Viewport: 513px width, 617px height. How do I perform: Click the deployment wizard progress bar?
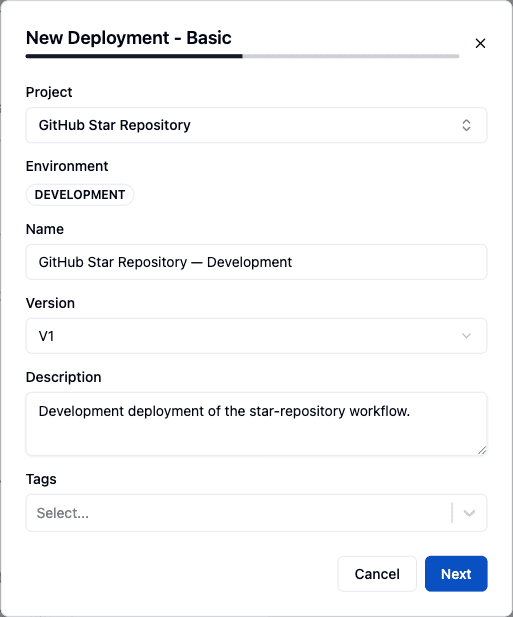[x=242, y=56]
